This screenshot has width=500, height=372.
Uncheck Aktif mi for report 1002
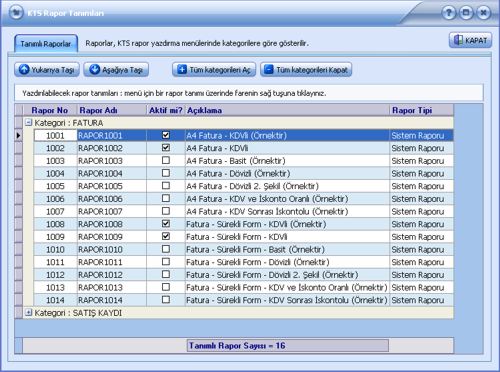coord(166,148)
